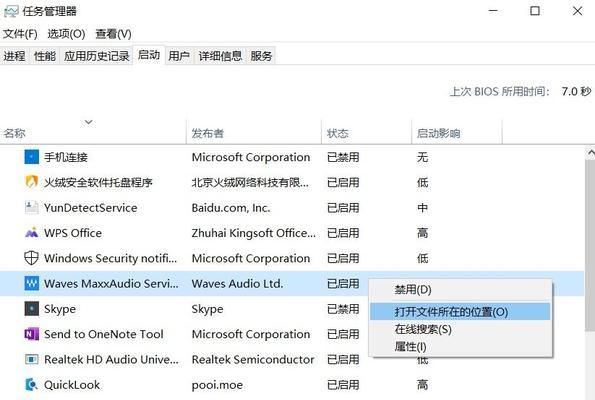The width and height of the screenshot is (595, 400).
Task: Choose 禁用(D) in the context menu
Action: click(x=460, y=290)
